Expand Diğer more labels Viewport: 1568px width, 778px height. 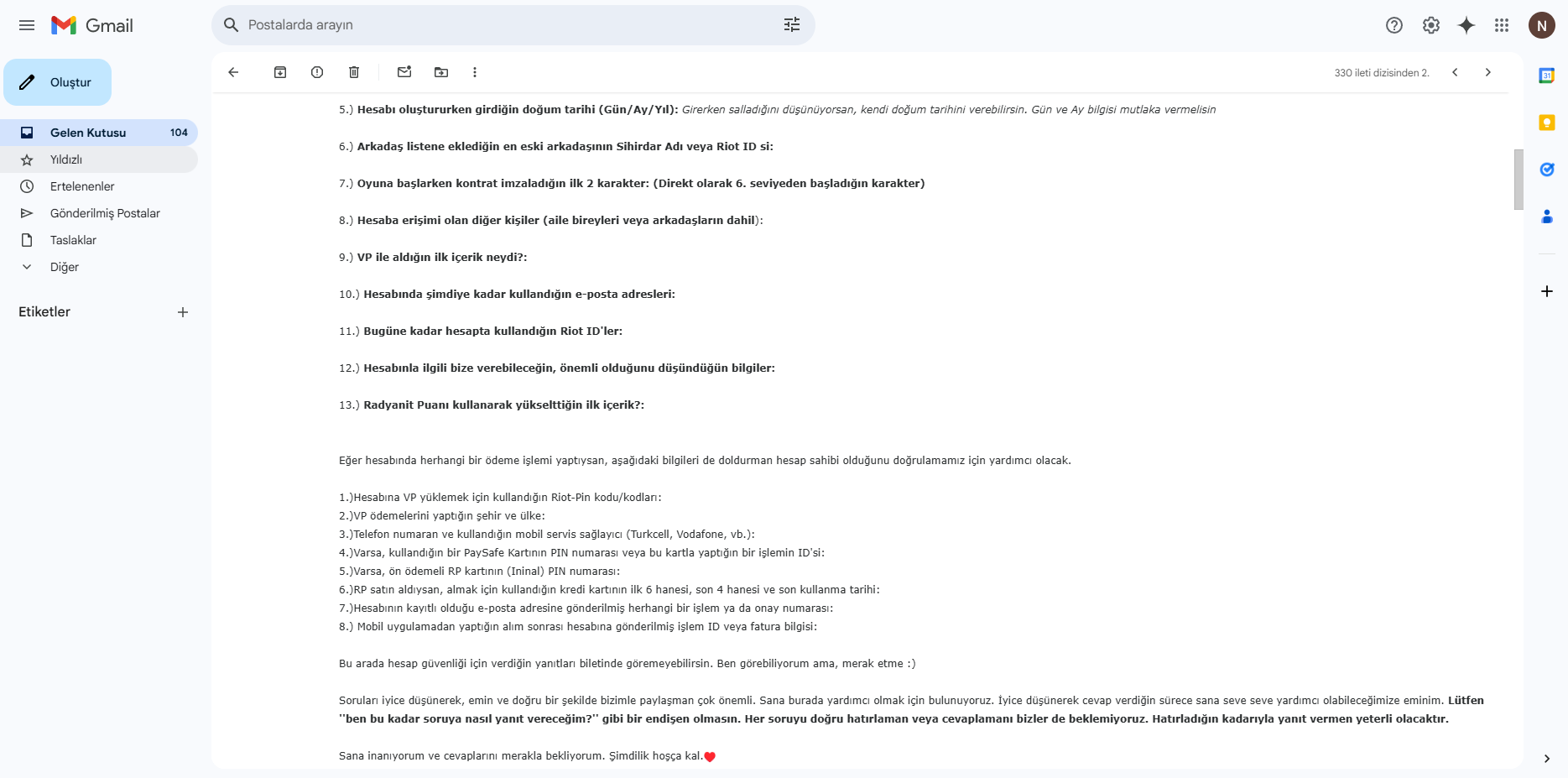pos(99,267)
